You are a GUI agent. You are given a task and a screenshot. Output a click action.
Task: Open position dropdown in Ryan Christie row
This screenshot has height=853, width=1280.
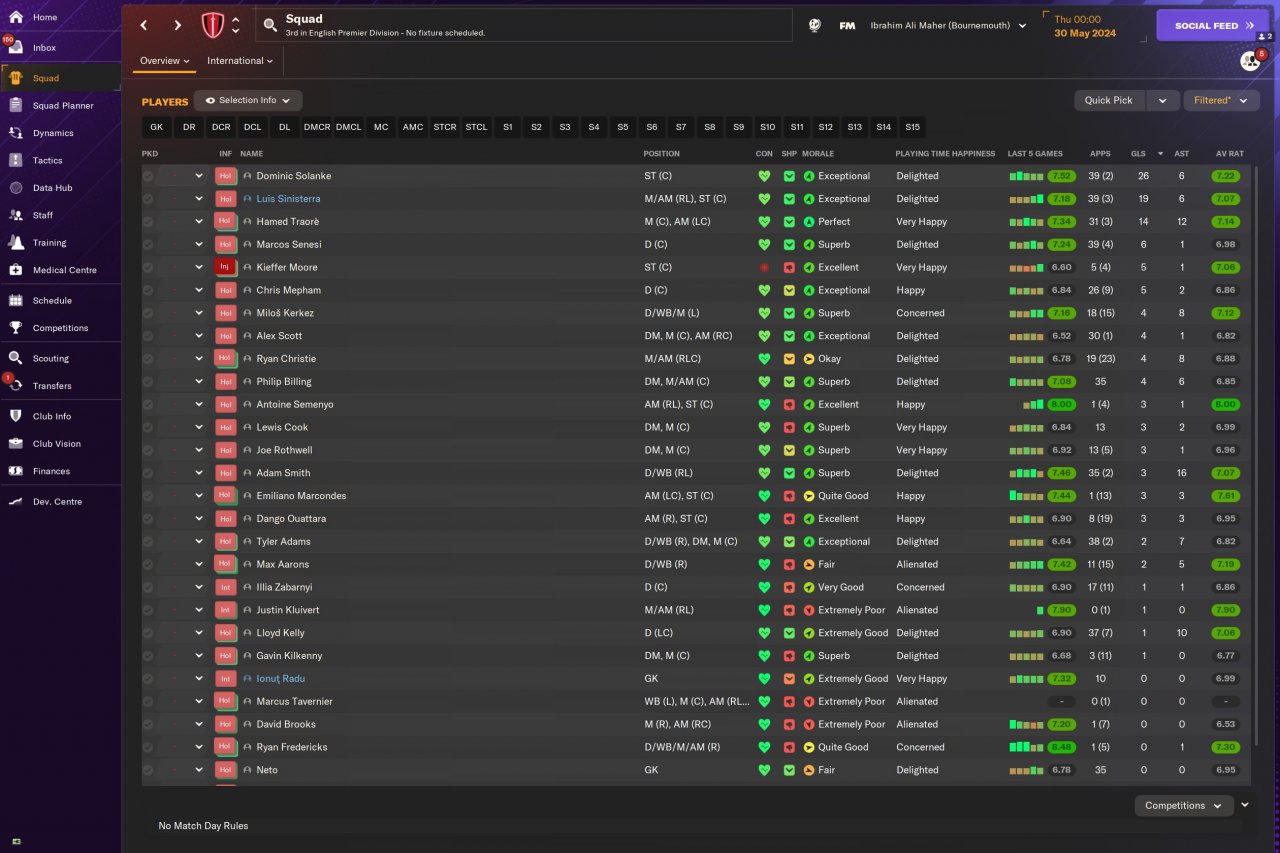[199, 359]
